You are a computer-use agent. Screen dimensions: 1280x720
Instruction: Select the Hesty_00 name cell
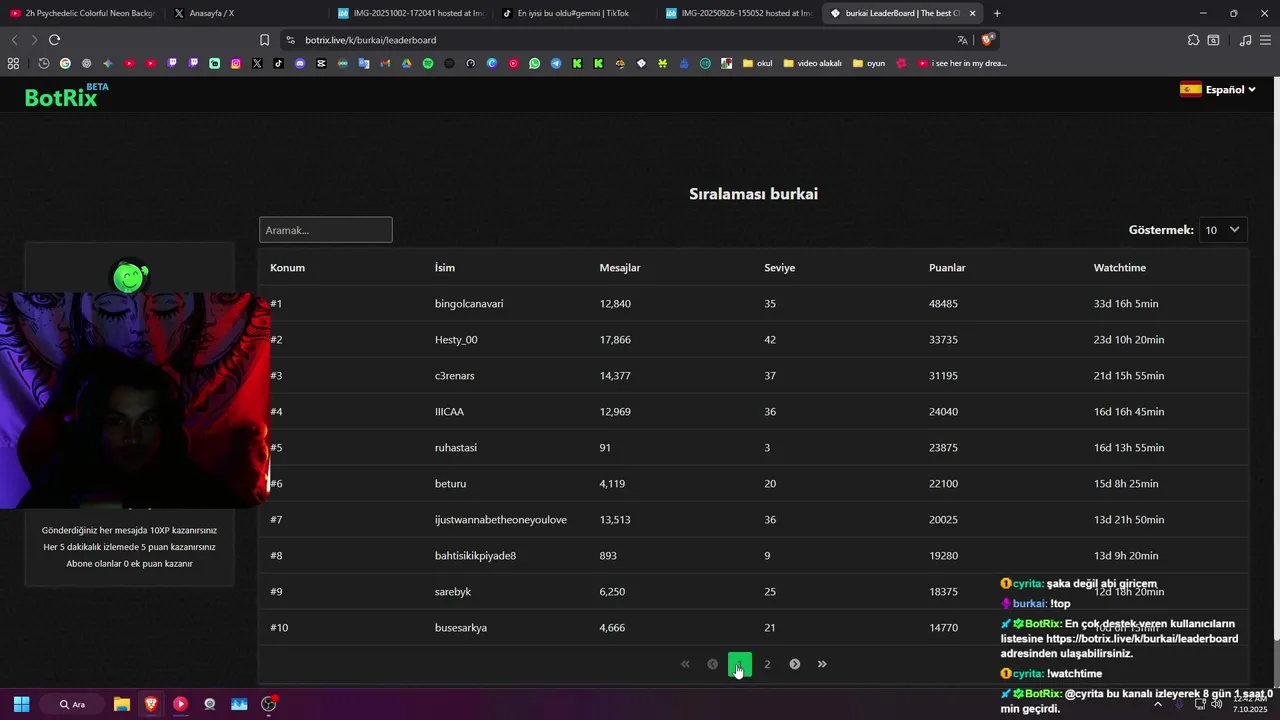click(456, 339)
